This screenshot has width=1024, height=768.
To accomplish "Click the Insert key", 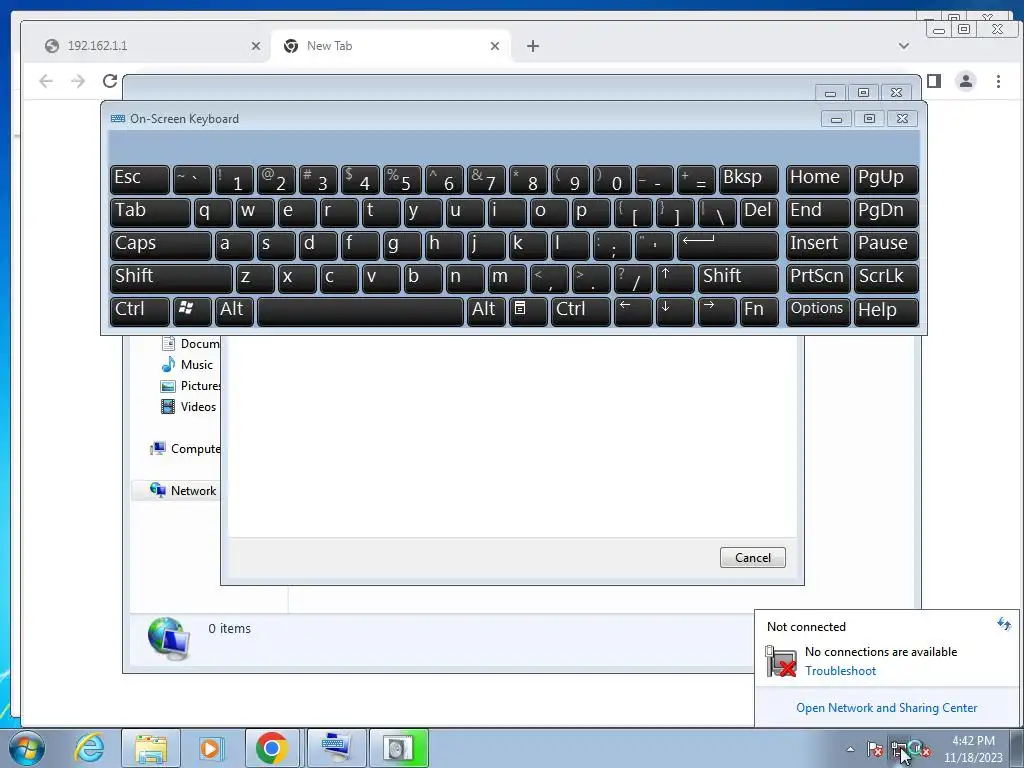I will pos(818,246).
